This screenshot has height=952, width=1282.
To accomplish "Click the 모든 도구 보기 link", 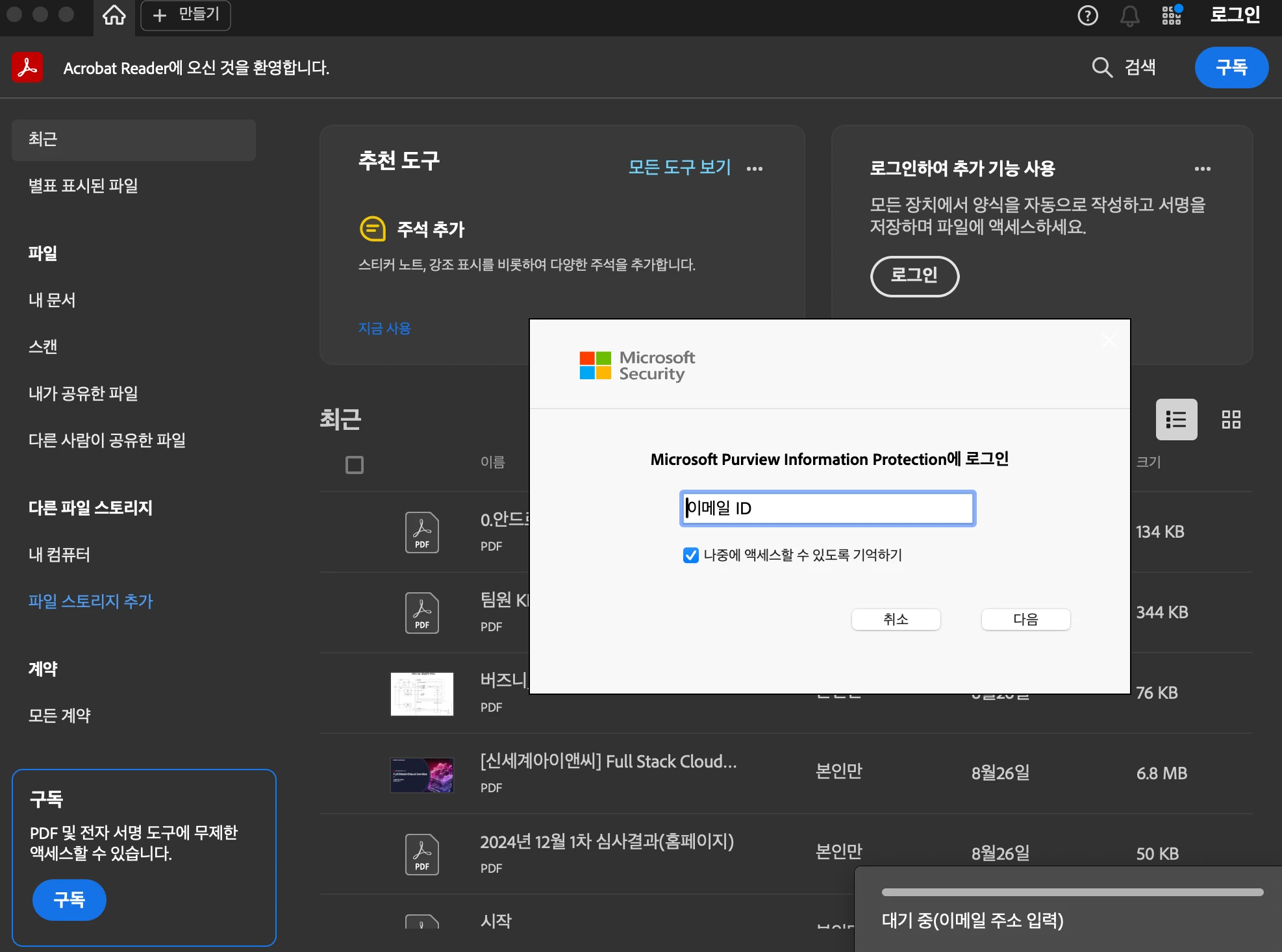I will [x=679, y=168].
